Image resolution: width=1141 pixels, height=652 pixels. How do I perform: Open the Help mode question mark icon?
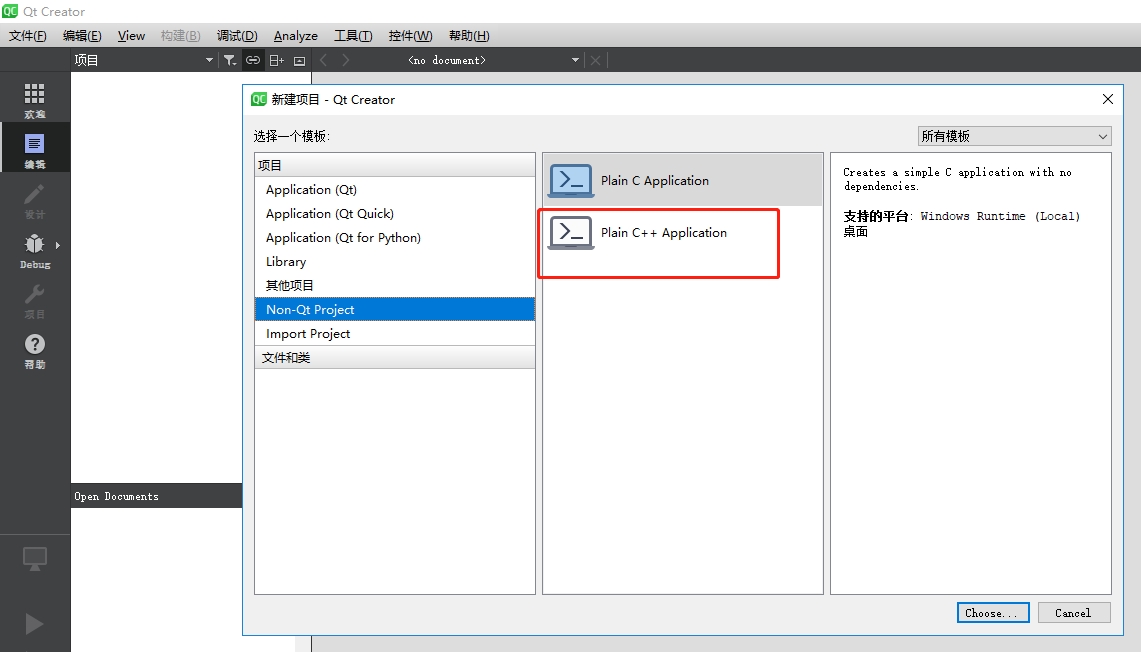click(34, 343)
